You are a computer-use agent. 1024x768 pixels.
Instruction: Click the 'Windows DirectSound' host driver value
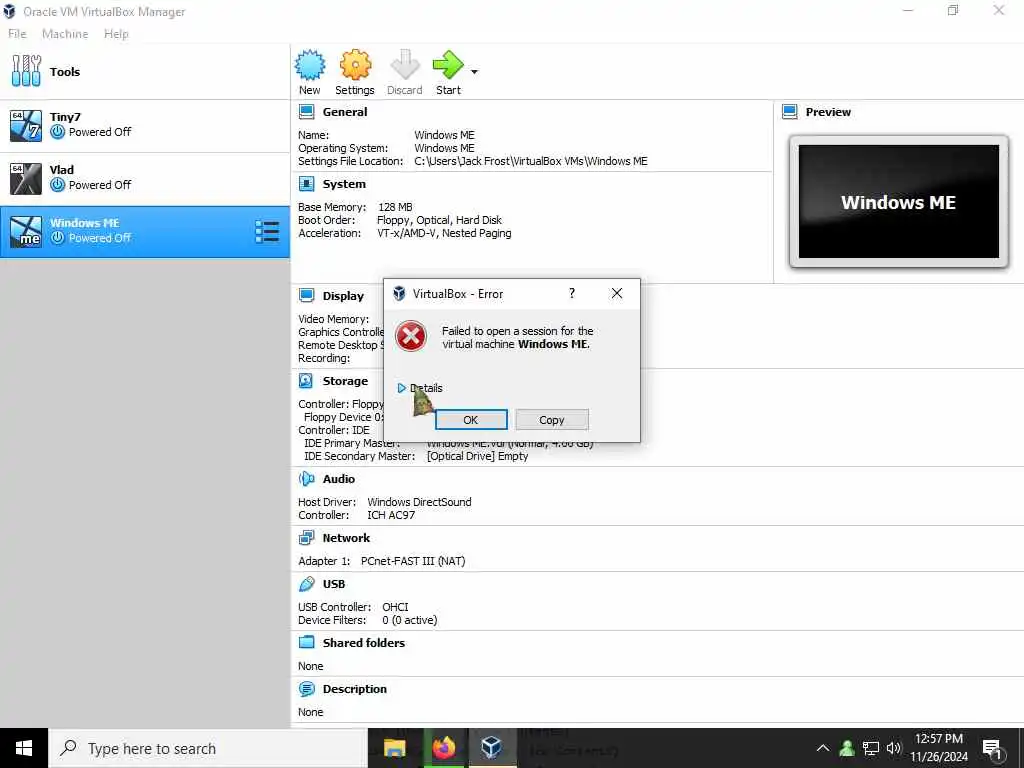tap(419, 502)
